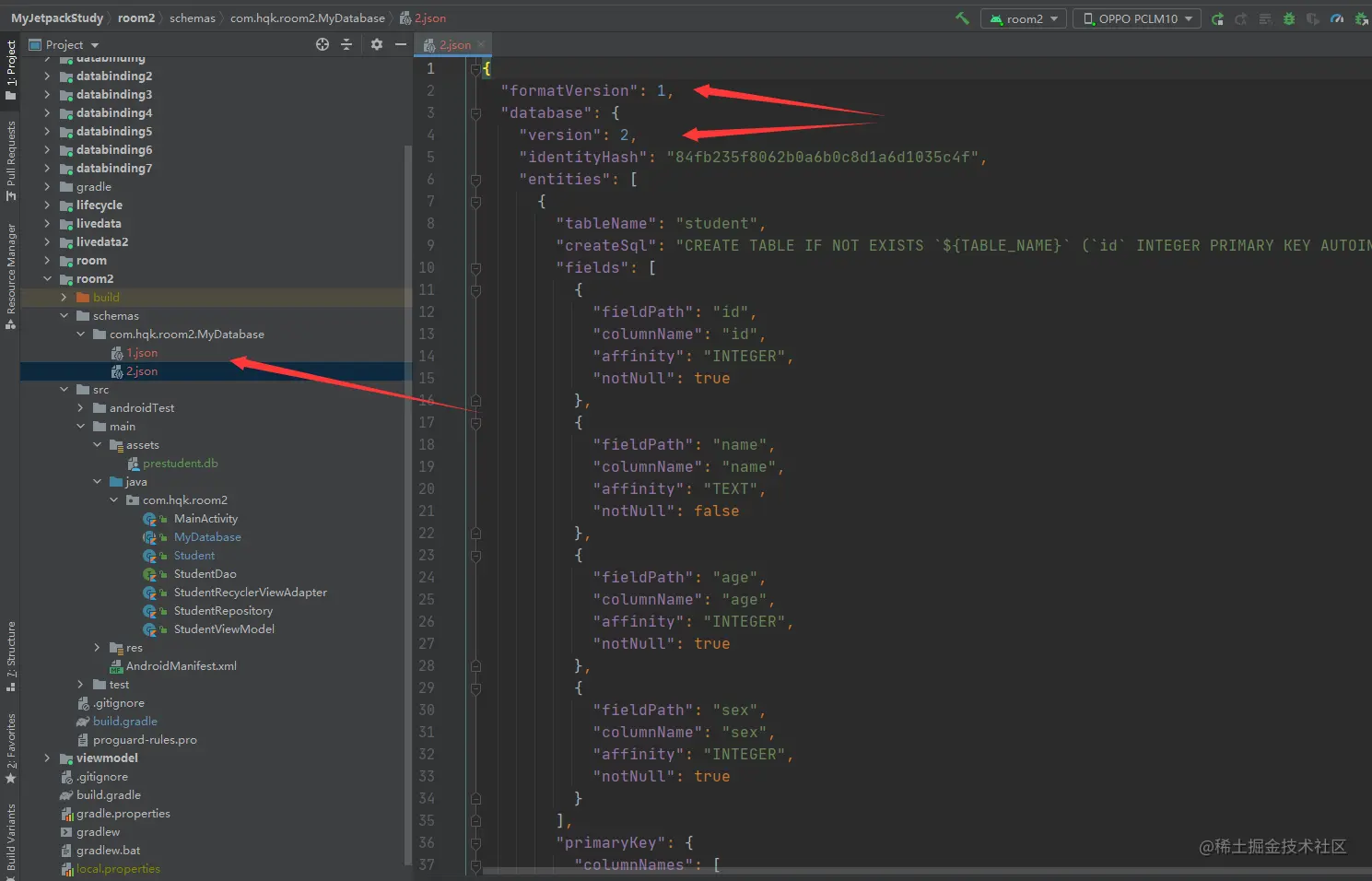
Task: Click the fold marker at line 6
Action: 475,180
